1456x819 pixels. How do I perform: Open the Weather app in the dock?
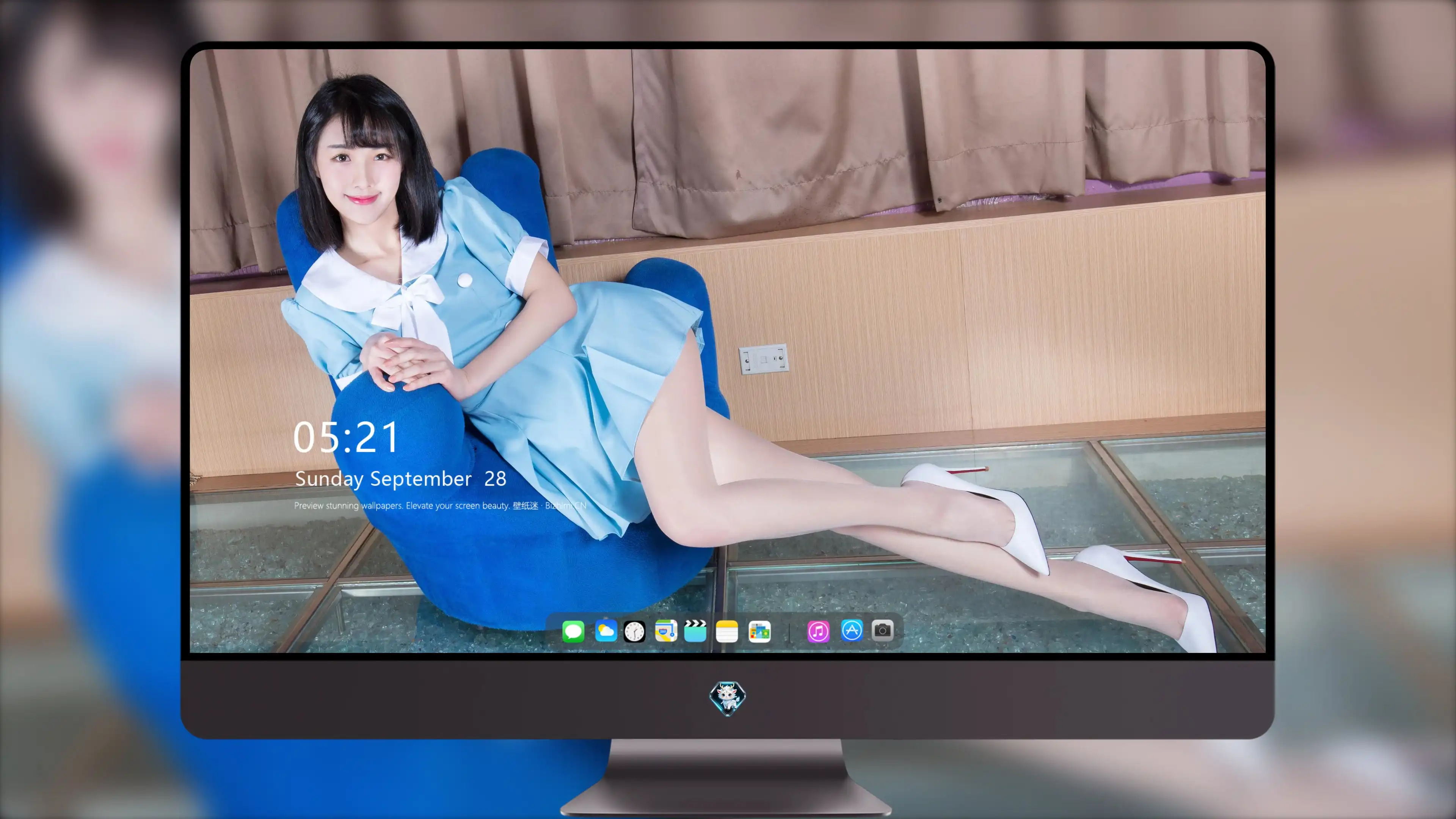pos(606,631)
